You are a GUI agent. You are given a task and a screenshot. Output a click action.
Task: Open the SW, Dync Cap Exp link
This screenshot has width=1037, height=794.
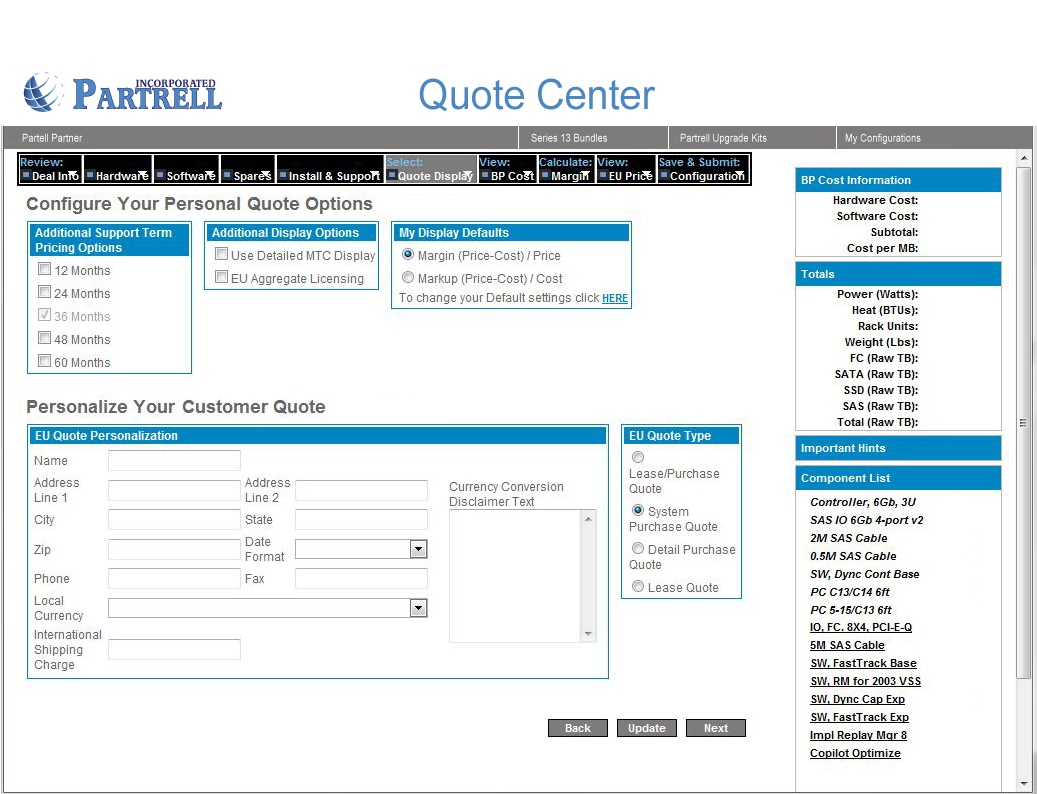[x=857, y=699]
